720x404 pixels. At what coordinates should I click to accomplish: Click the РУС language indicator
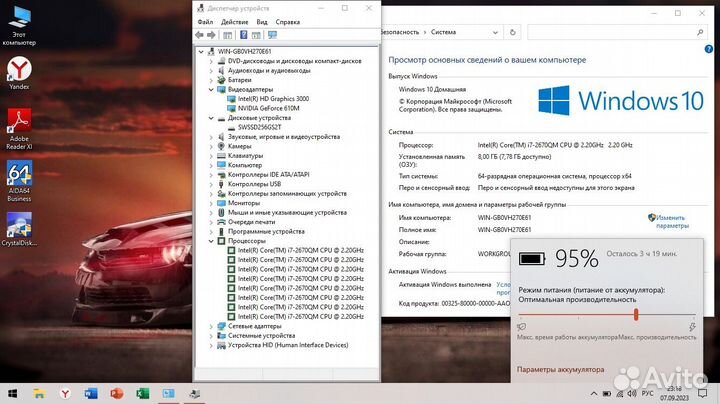tap(647, 393)
